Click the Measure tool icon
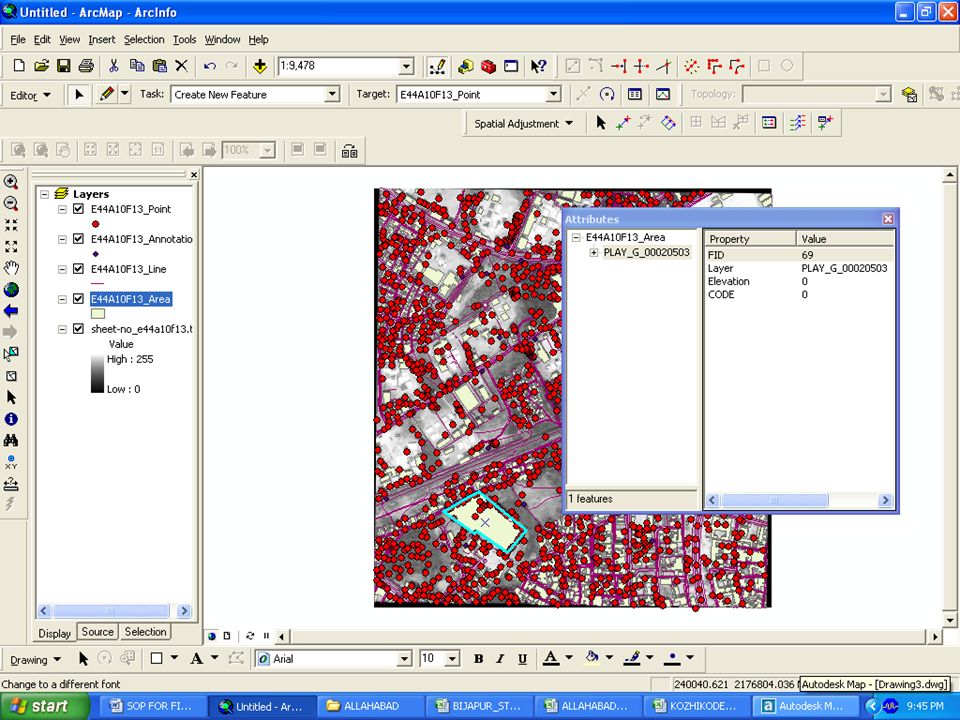The image size is (960, 720). tap(11, 484)
